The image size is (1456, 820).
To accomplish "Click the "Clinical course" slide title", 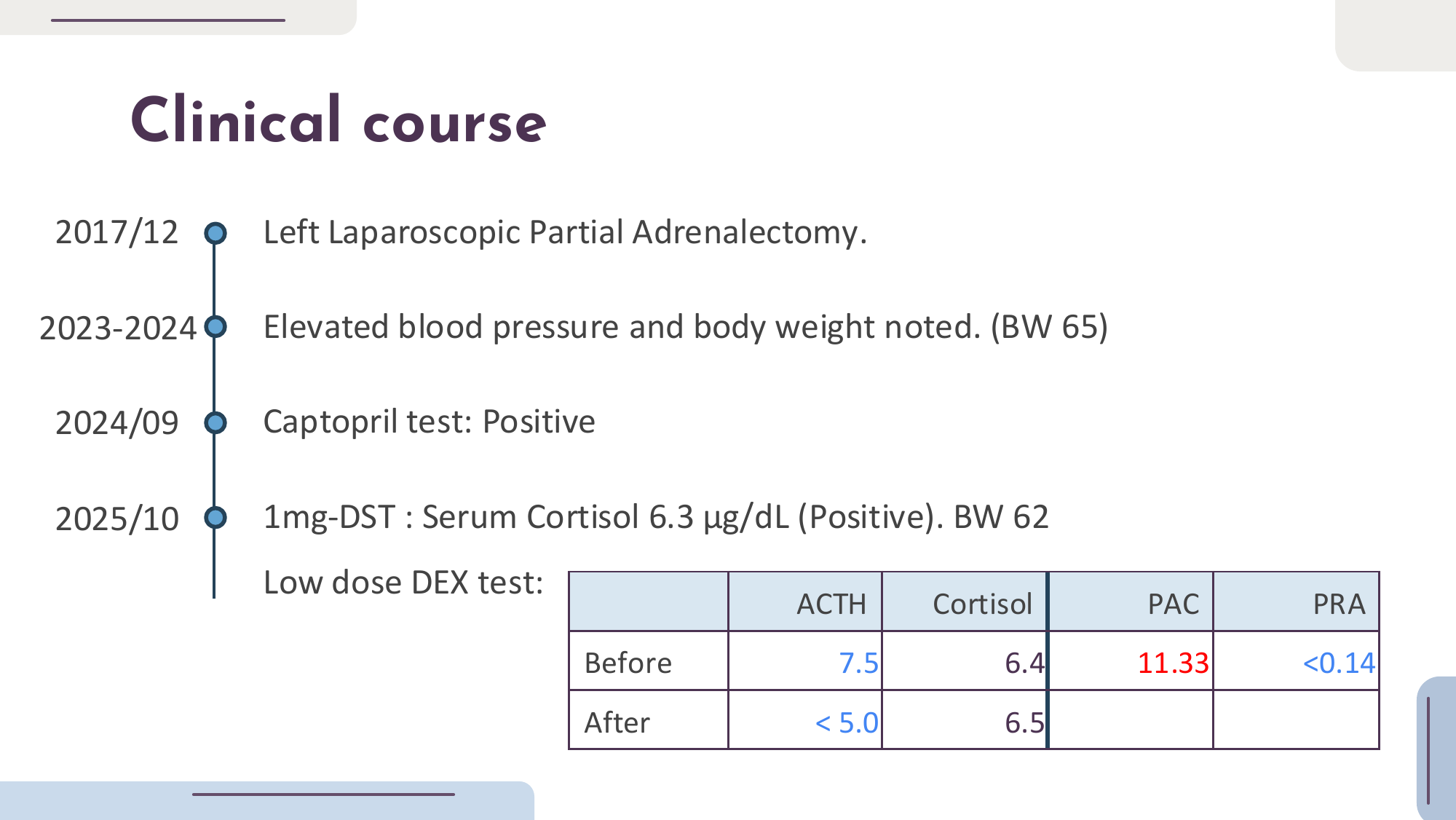I will (x=339, y=121).
